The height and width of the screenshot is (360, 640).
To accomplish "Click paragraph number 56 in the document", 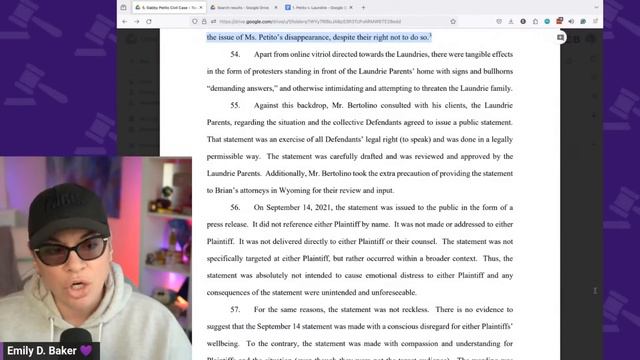I will coord(235,207).
